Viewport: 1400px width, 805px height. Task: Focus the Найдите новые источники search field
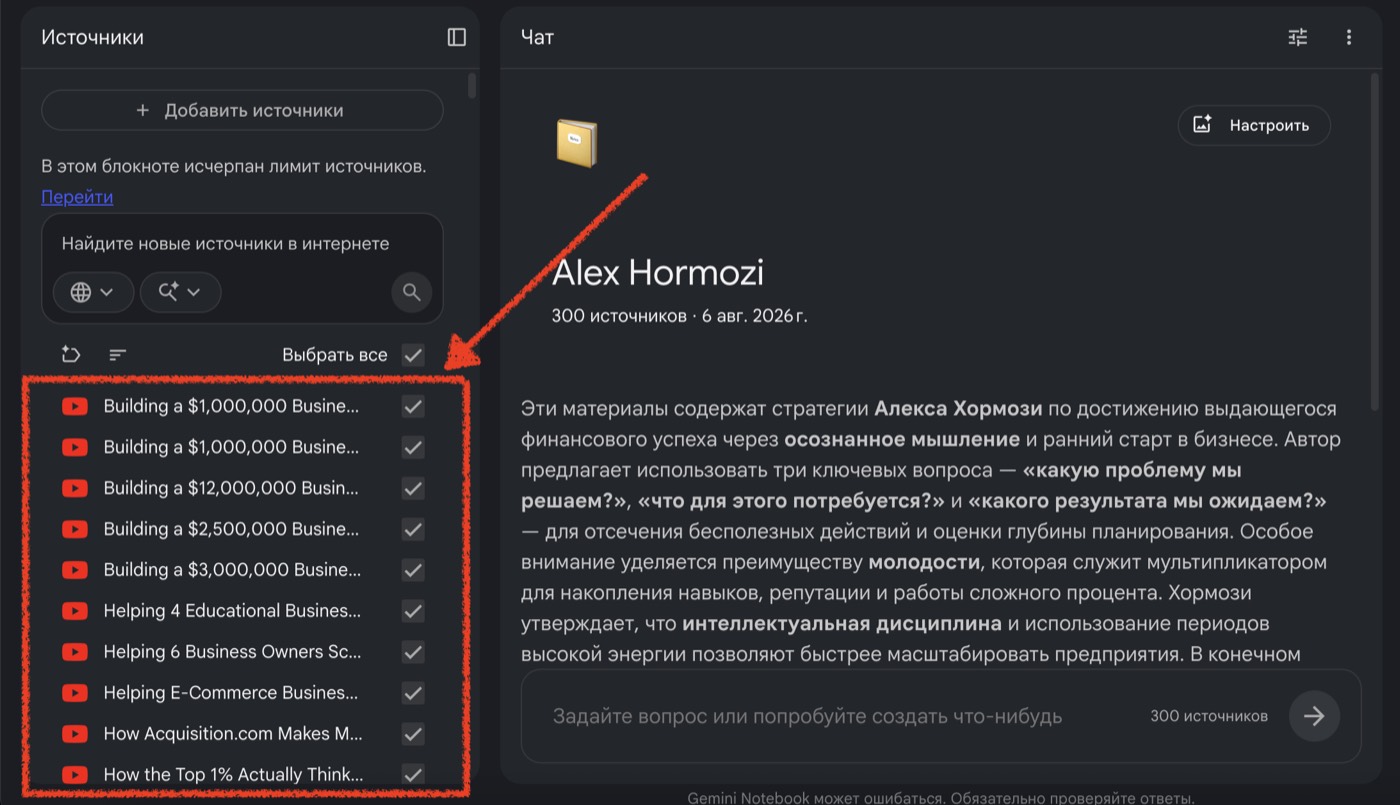point(226,244)
